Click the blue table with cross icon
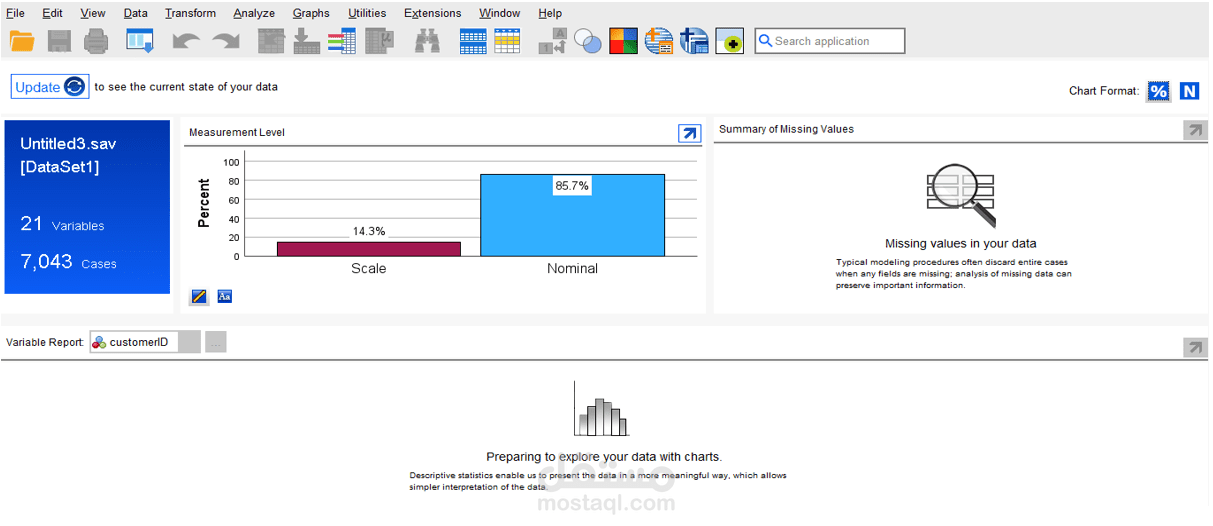 (694, 41)
